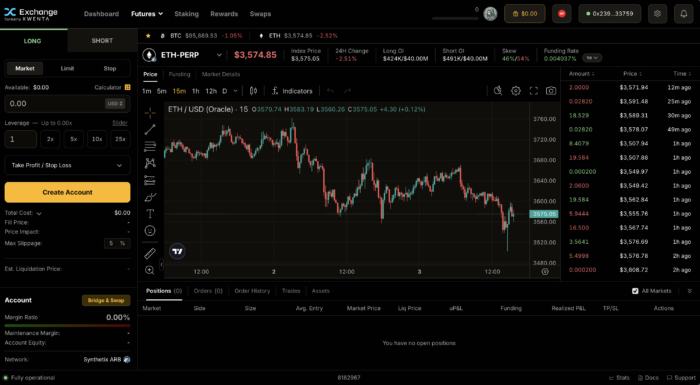This screenshot has height=385, width=700.
Task: Select Market order type
Action: click(25, 68)
